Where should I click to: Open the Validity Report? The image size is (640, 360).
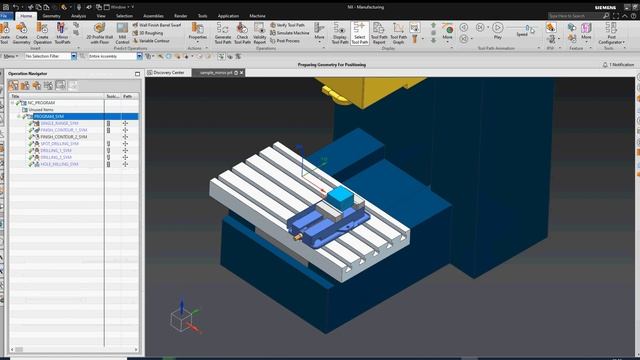260,33
